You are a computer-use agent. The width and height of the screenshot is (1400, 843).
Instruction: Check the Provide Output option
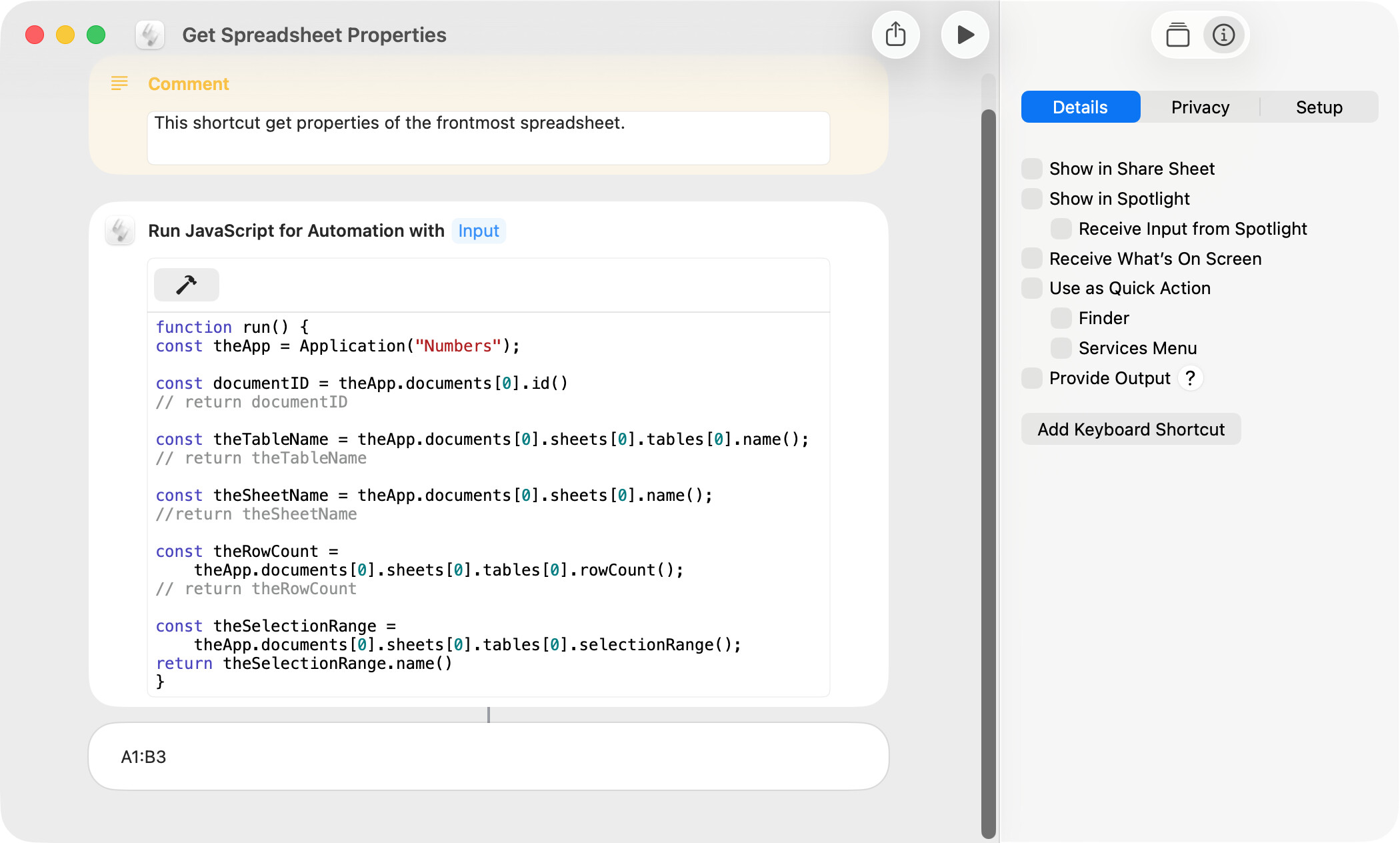pos(1032,378)
